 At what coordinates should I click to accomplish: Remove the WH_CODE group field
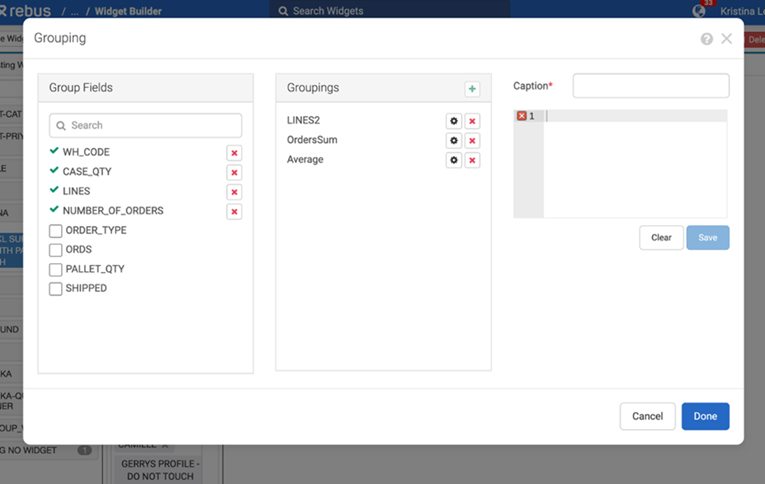pos(234,153)
